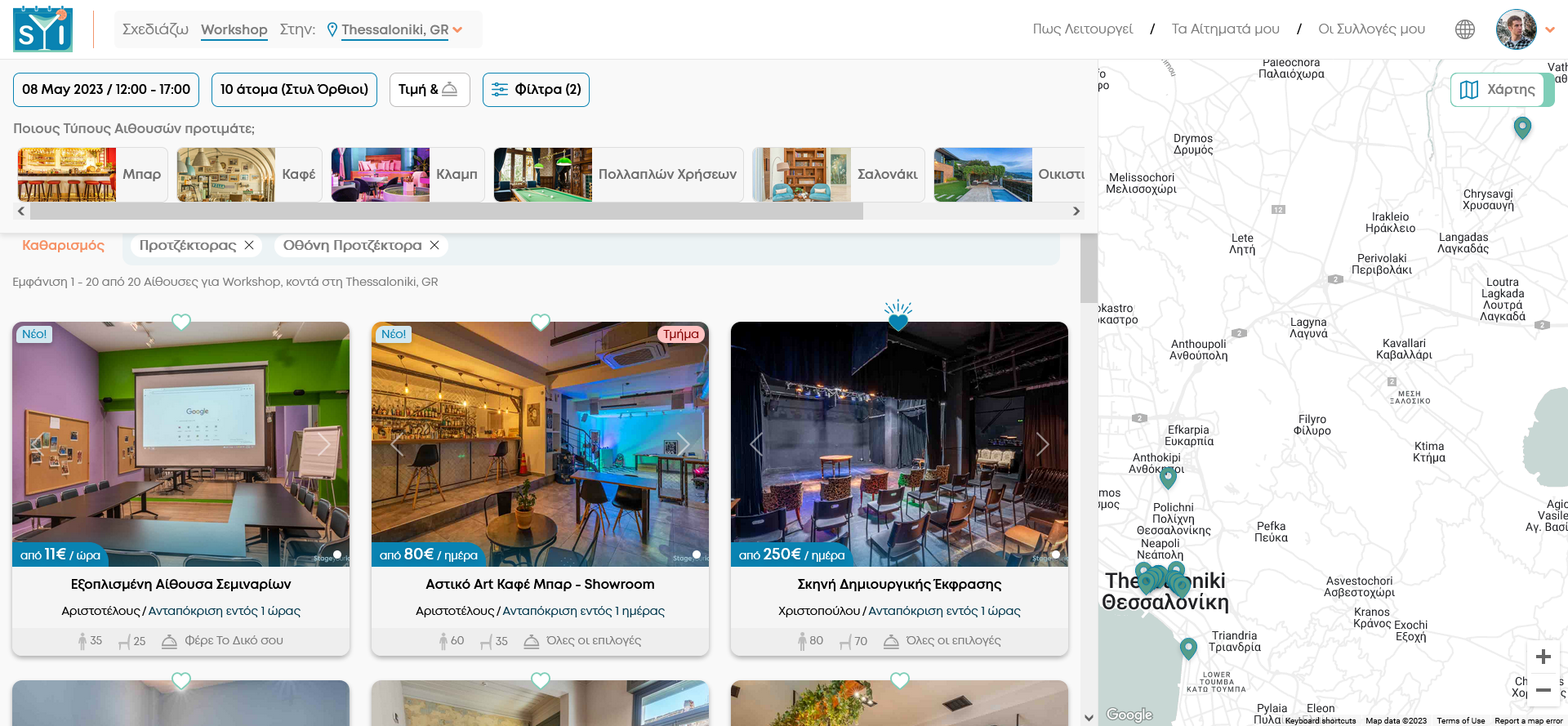Click the Καθαρισμός clear filters link
The image size is (1568, 726).
[x=63, y=245]
